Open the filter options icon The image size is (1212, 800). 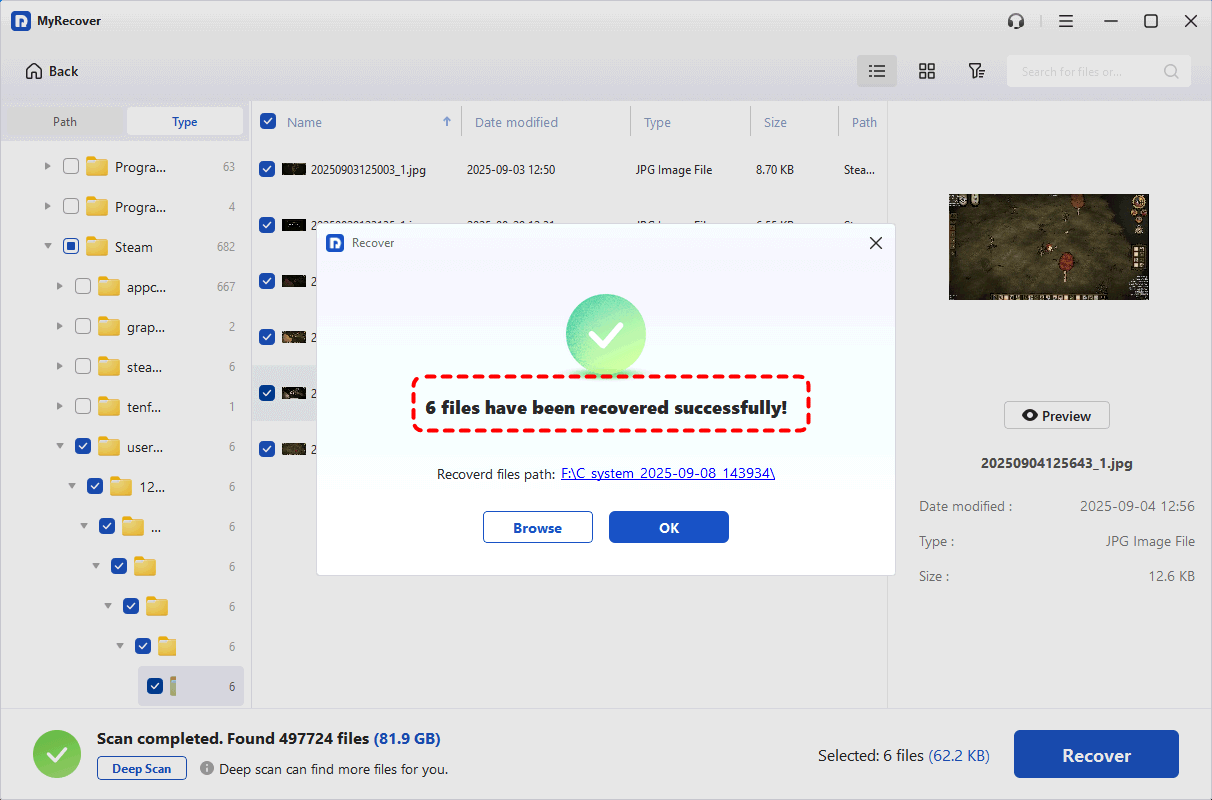pos(977,71)
